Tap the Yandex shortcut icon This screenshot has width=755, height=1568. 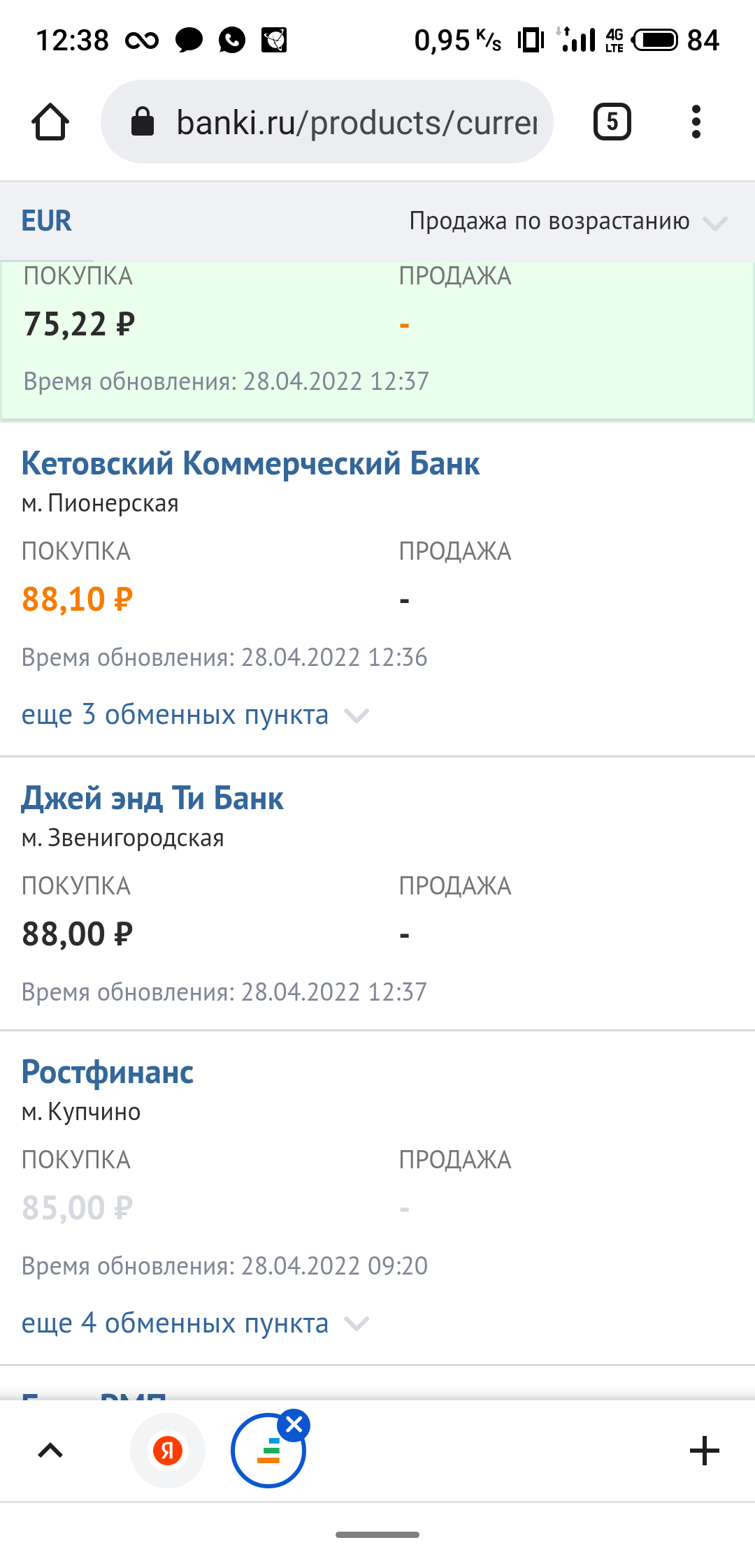pyautogui.click(x=168, y=1451)
